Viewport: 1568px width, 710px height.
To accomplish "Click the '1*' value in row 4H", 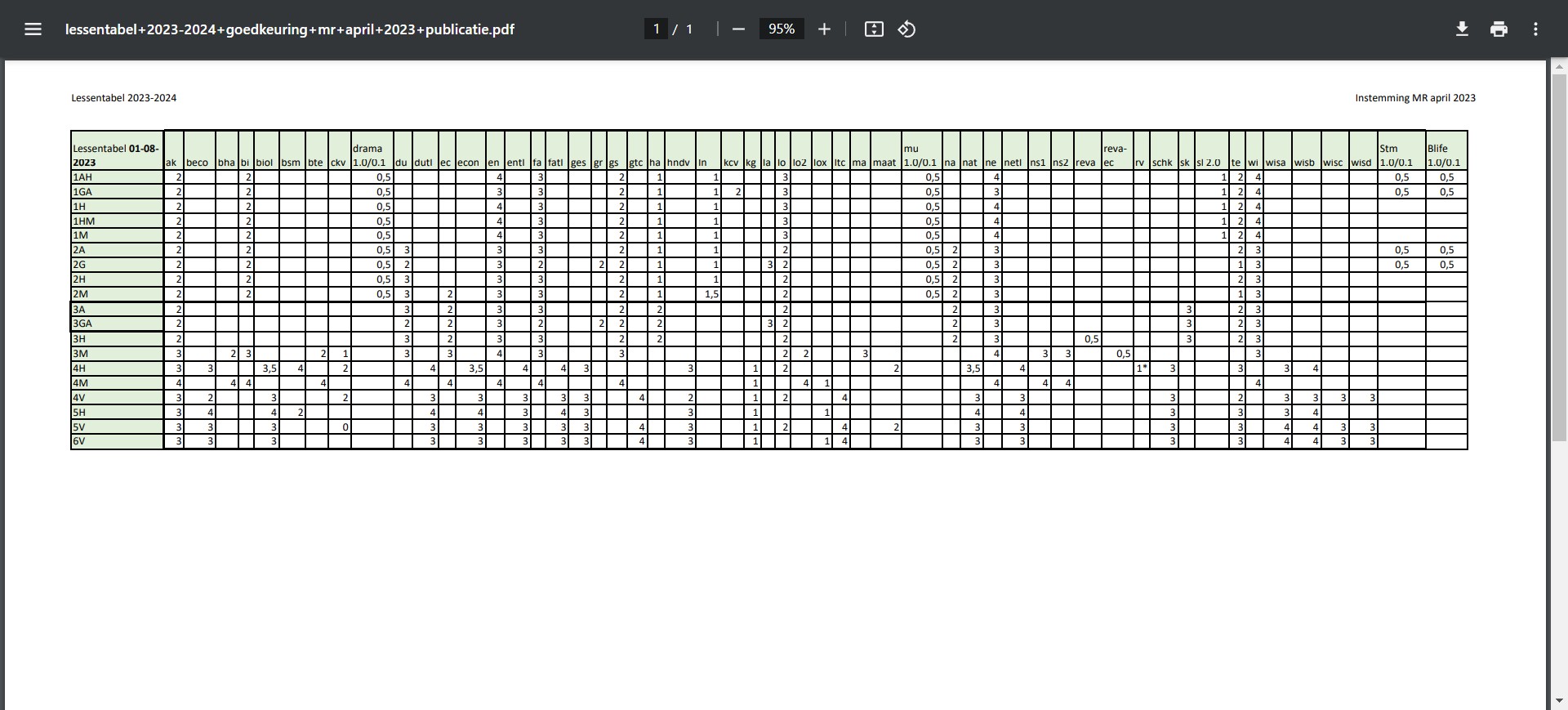I will [x=1142, y=368].
